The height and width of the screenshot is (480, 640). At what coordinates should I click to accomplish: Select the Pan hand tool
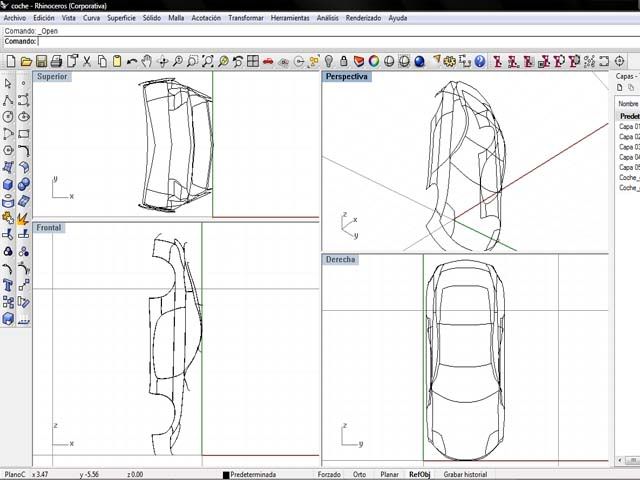147,61
